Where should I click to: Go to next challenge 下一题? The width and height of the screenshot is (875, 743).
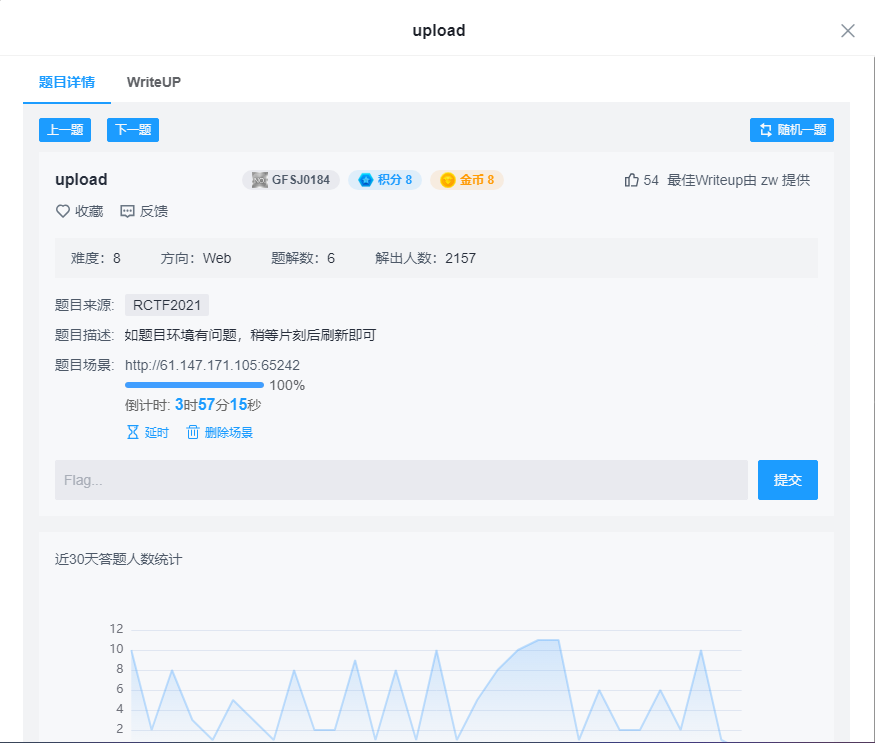pos(133,130)
